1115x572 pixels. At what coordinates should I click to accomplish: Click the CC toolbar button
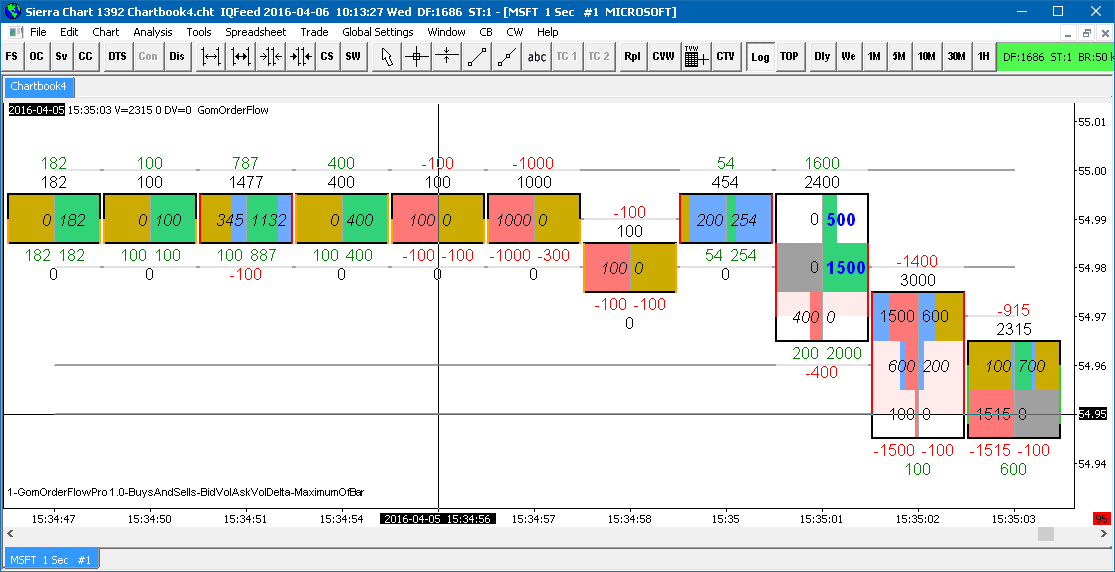[85, 57]
